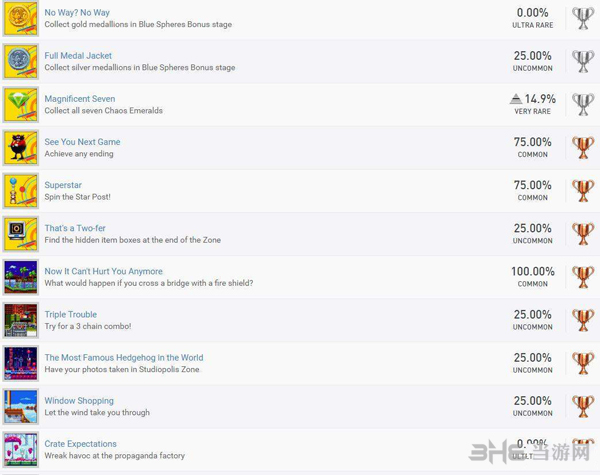Click the Star Post Superstar thumbnail
Viewport: 600px width, 475px height.
[21, 191]
